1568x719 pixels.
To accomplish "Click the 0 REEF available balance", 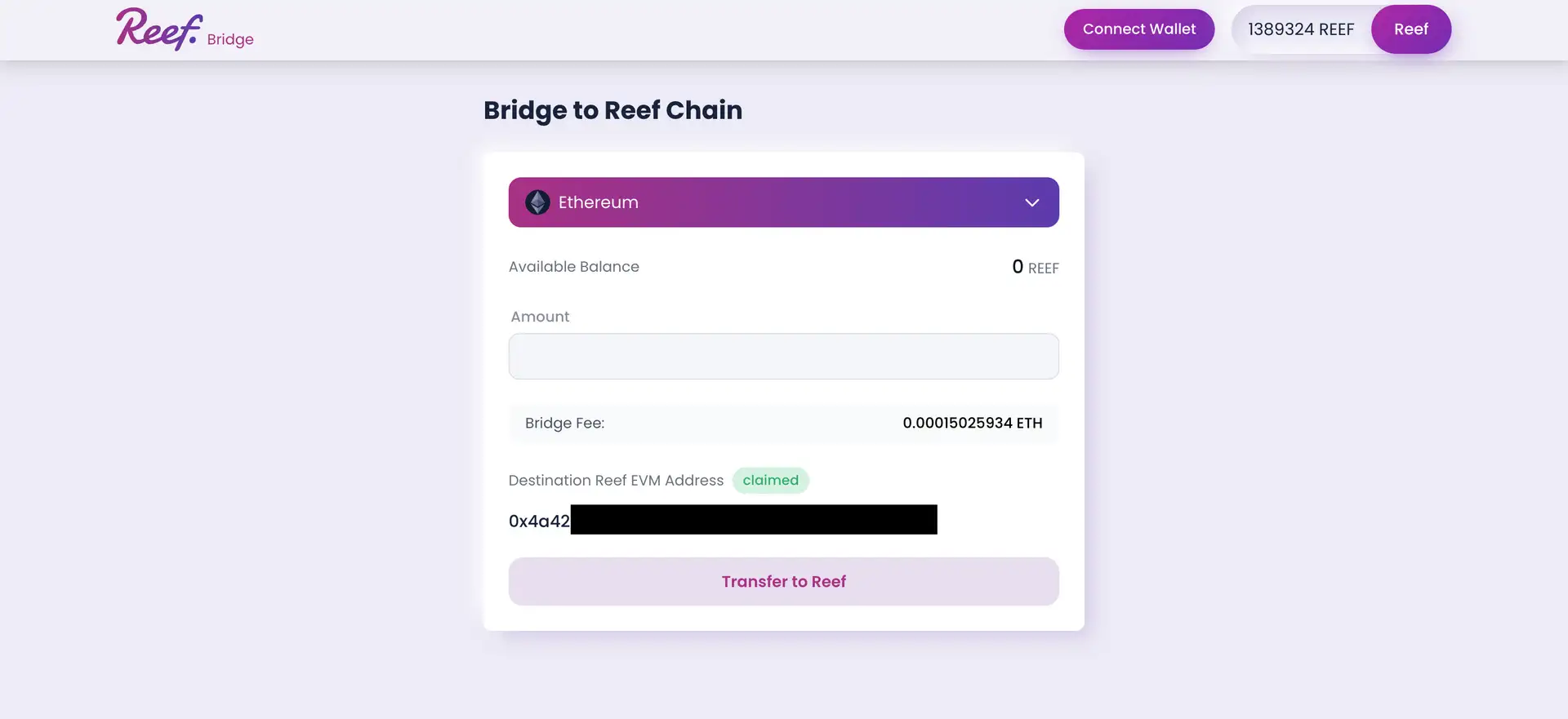I will (1035, 267).
